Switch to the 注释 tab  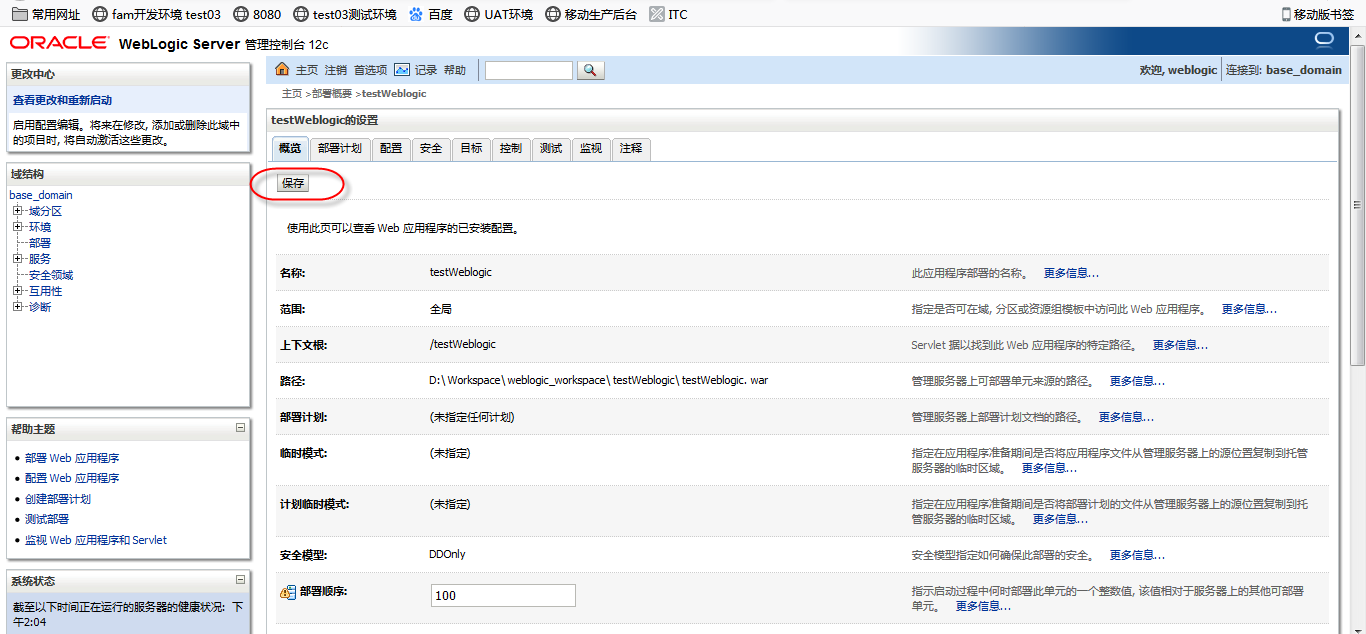(631, 148)
